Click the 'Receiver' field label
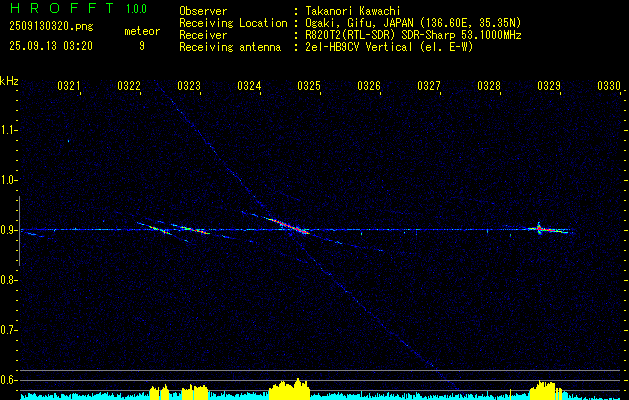Viewport: 629px width, 400px height. (x=203, y=35)
